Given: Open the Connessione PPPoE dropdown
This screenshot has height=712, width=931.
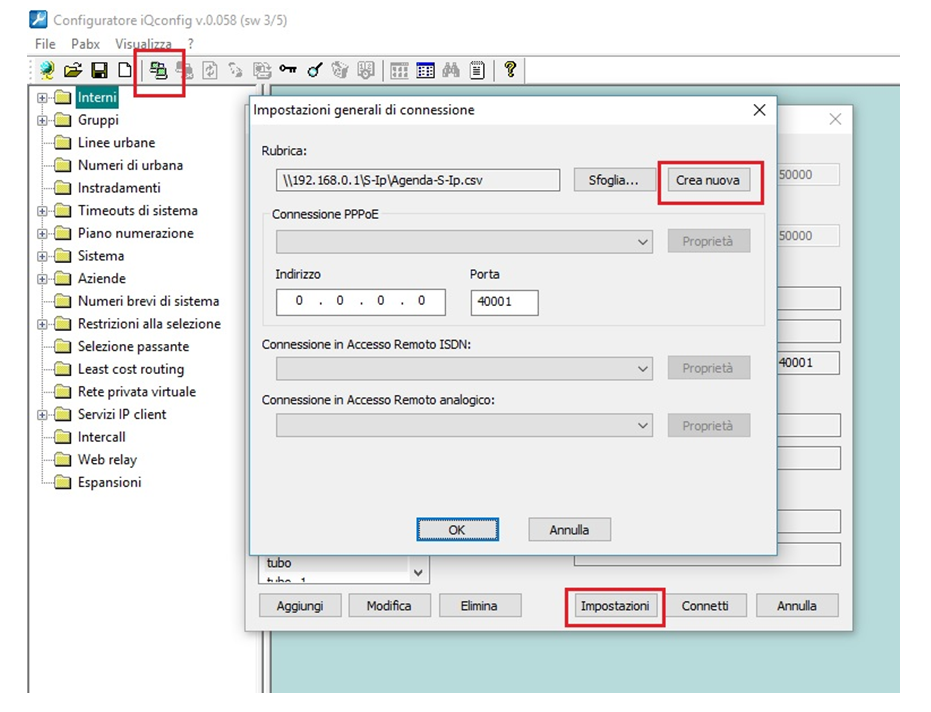Looking at the screenshot, I should 642,242.
